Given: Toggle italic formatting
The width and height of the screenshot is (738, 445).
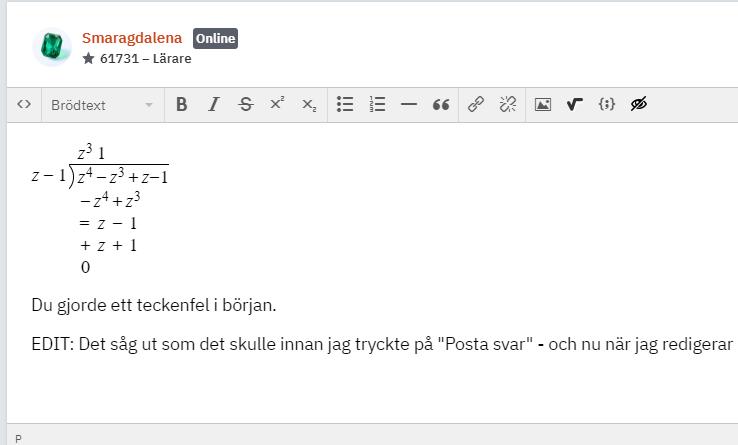Looking at the screenshot, I should pos(213,104).
